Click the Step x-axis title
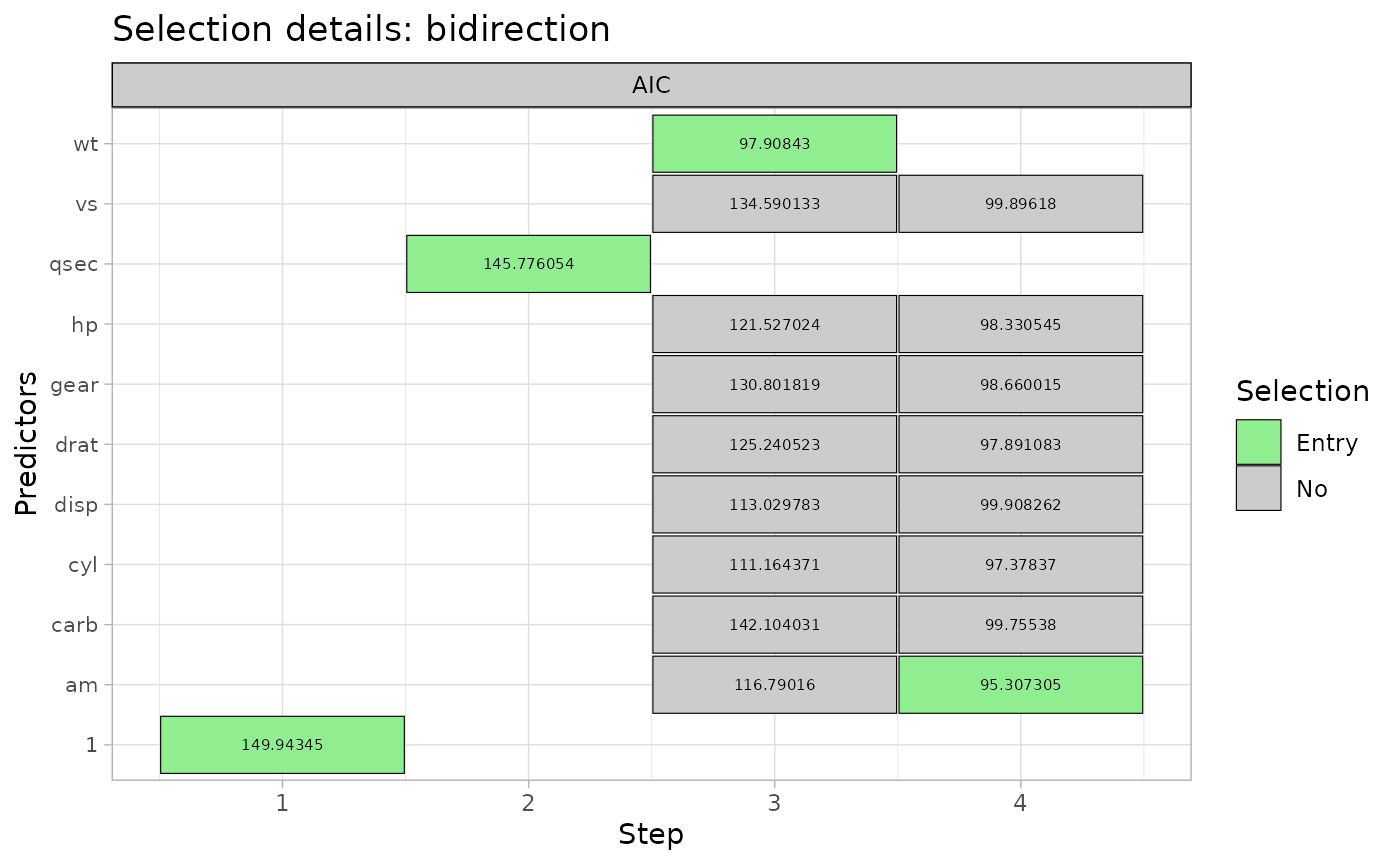The width and height of the screenshot is (1400, 865). tap(651, 834)
